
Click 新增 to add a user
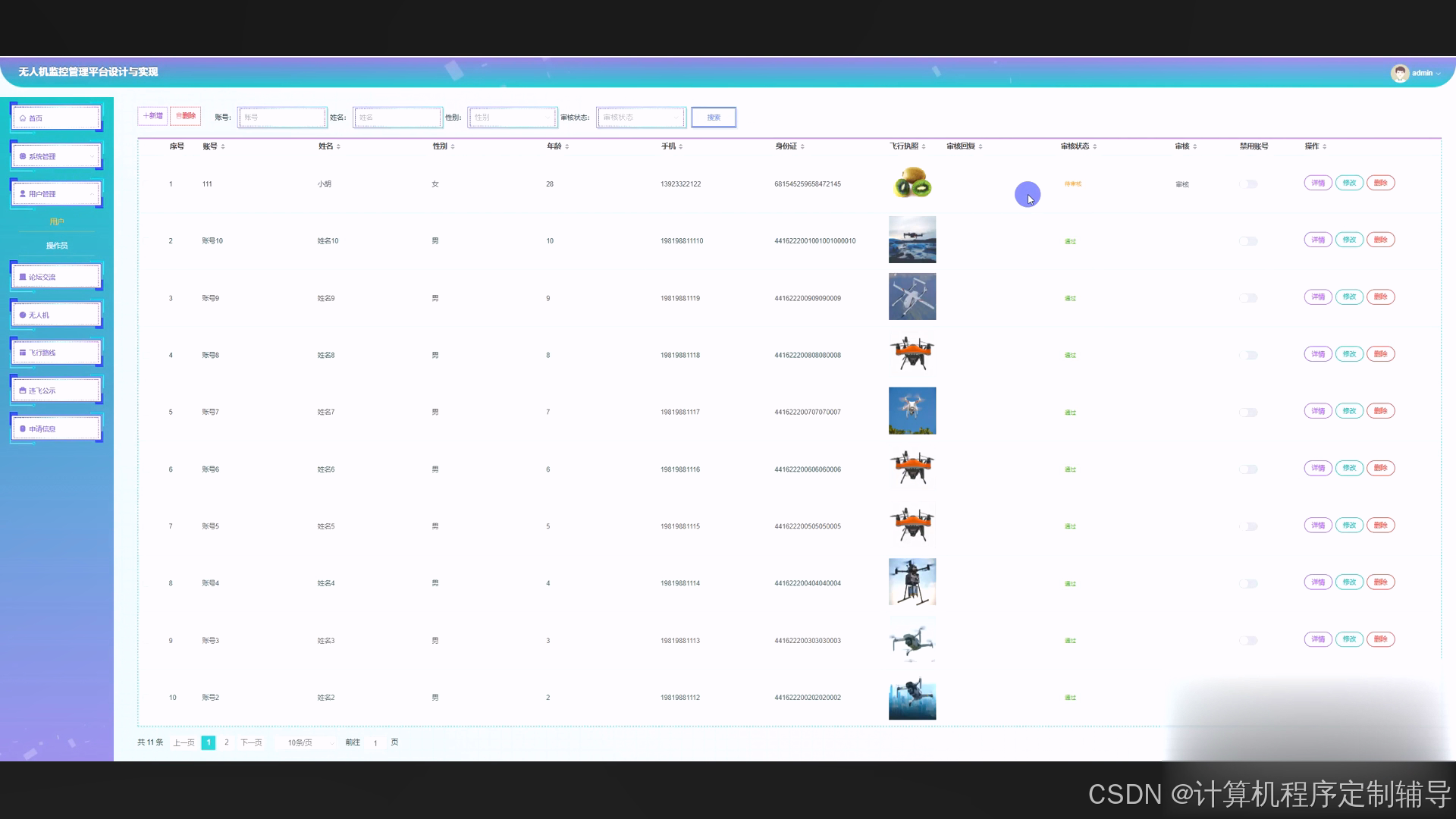point(152,116)
